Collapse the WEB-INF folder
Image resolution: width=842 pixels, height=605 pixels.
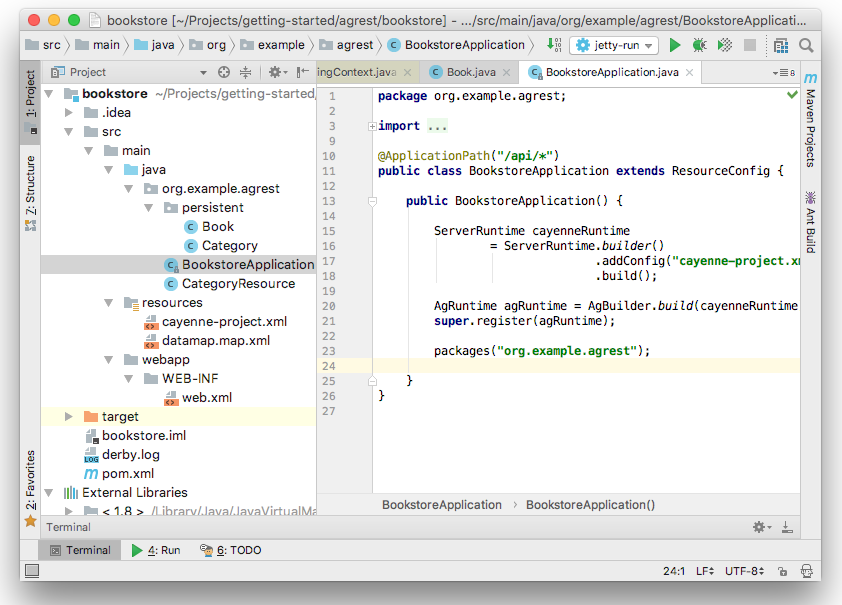click(x=129, y=379)
